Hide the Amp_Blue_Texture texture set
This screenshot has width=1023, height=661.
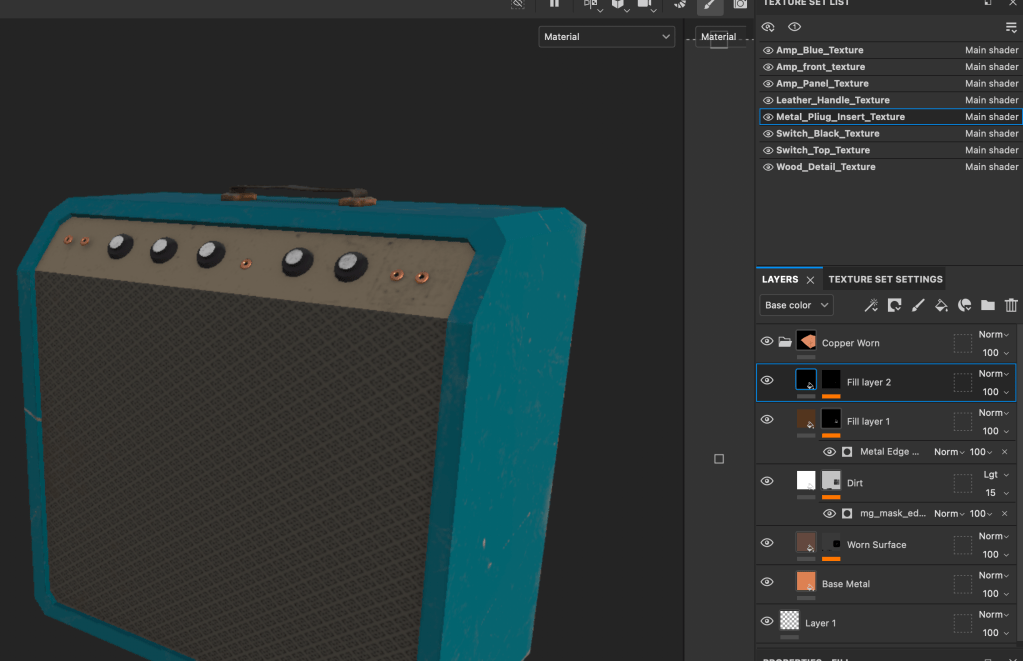[x=768, y=50]
